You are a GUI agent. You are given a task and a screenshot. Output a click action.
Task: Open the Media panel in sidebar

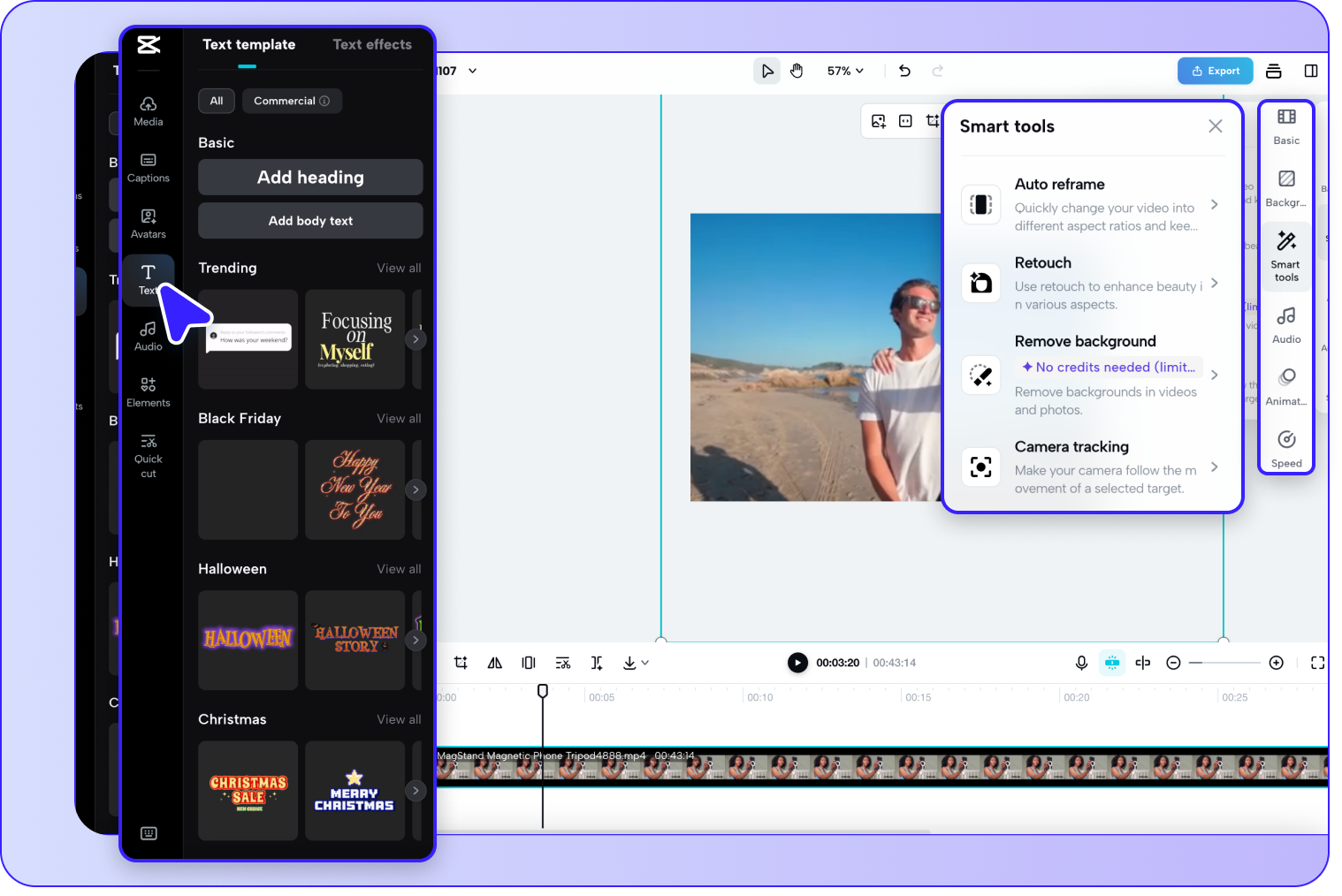149,110
